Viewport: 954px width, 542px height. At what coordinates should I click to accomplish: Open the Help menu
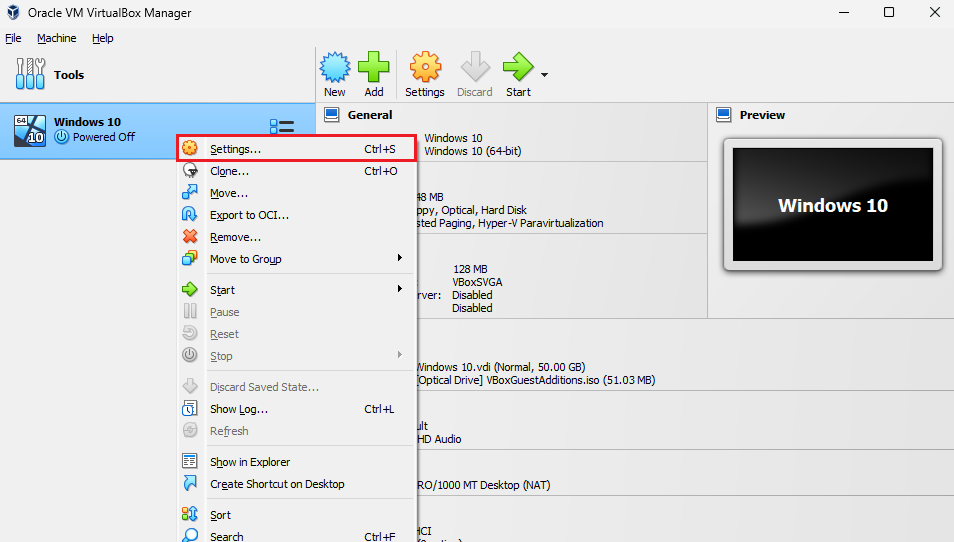point(103,38)
